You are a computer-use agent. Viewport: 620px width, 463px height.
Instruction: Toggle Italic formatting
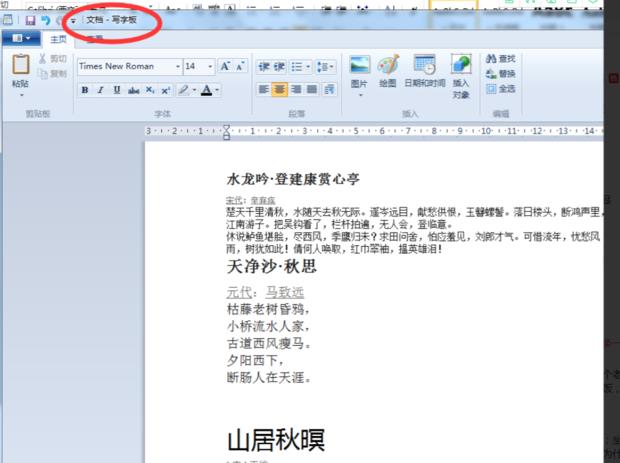click(x=101, y=90)
